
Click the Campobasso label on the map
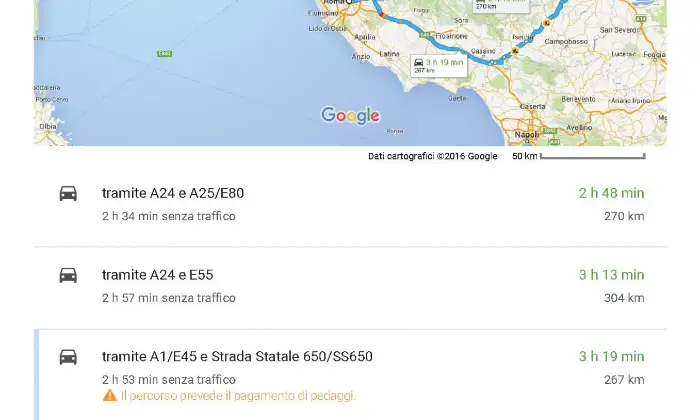click(x=565, y=41)
